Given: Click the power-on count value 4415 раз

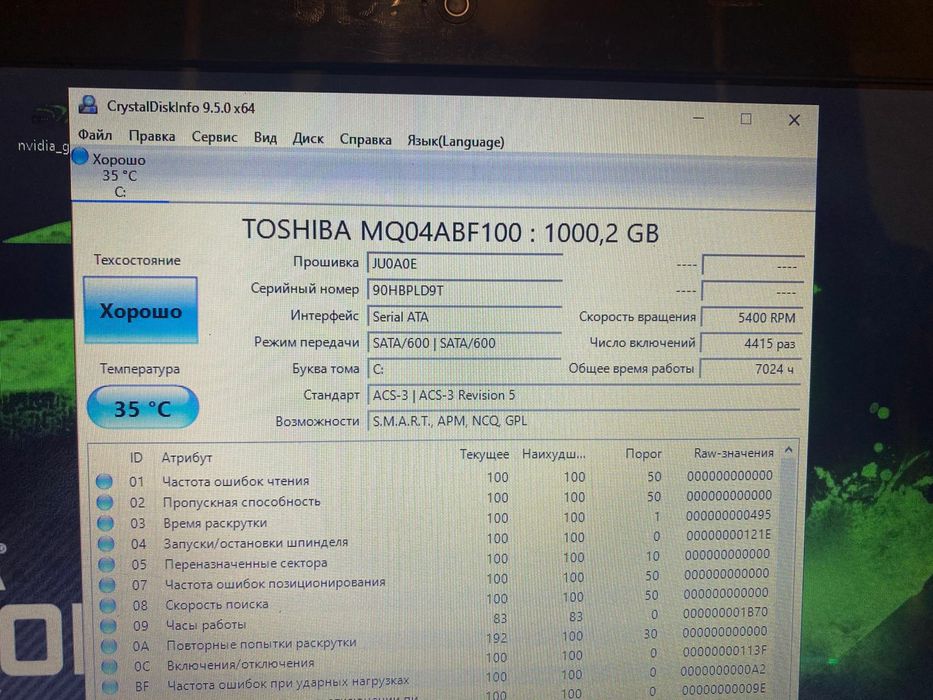Looking at the screenshot, I should coord(752,343).
